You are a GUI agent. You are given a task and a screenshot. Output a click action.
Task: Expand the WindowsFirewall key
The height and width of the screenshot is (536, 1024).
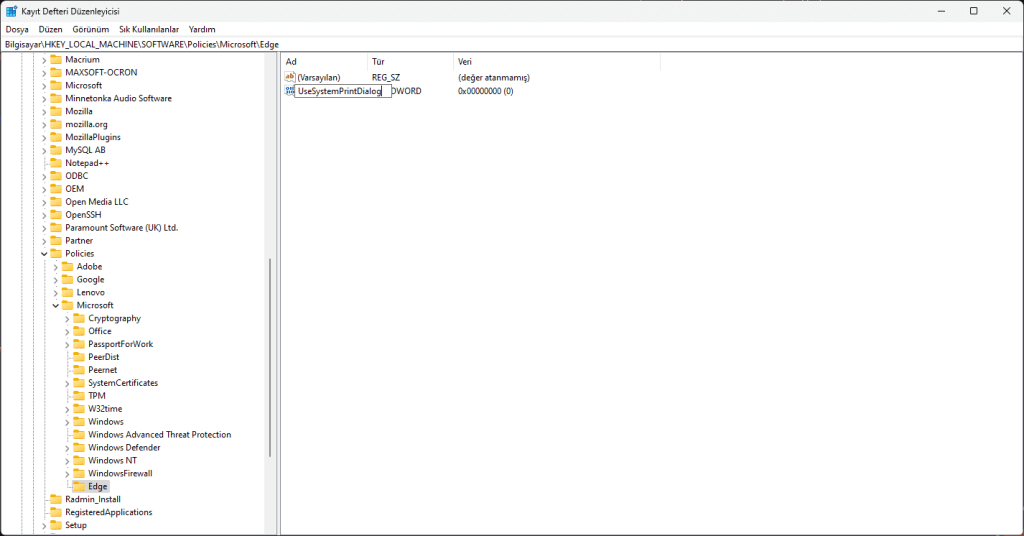[67, 474]
